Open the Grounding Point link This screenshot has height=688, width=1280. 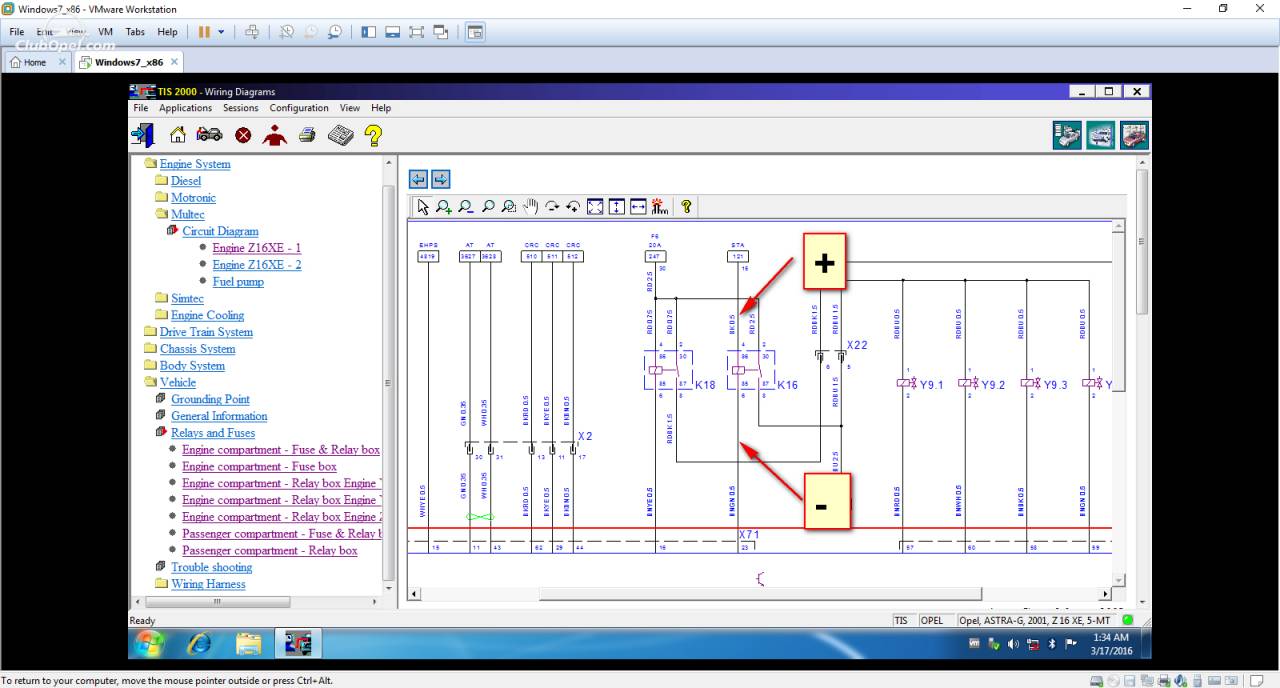coord(210,399)
